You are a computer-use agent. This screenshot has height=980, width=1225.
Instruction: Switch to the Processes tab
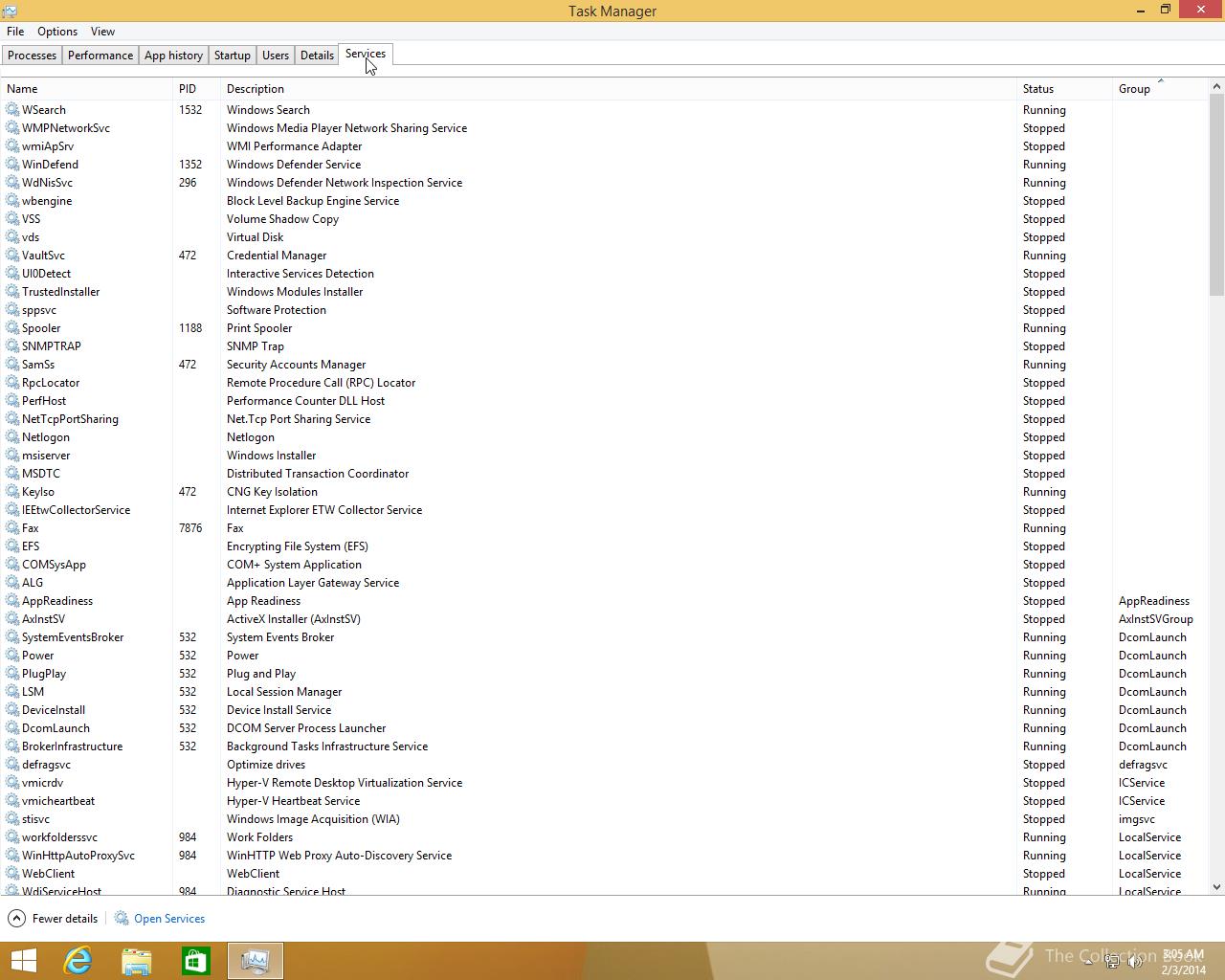(x=33, y=56)
